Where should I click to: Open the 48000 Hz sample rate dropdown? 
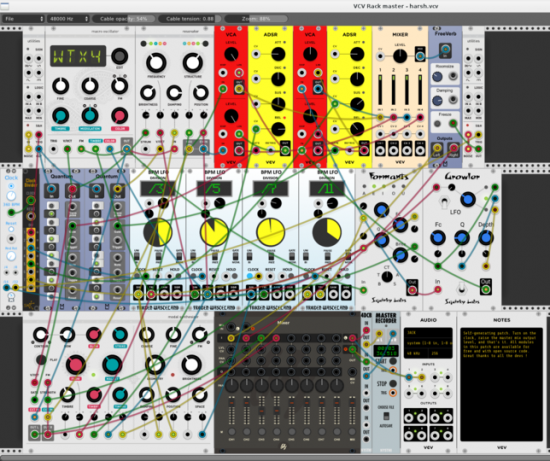tap(68, 19)
